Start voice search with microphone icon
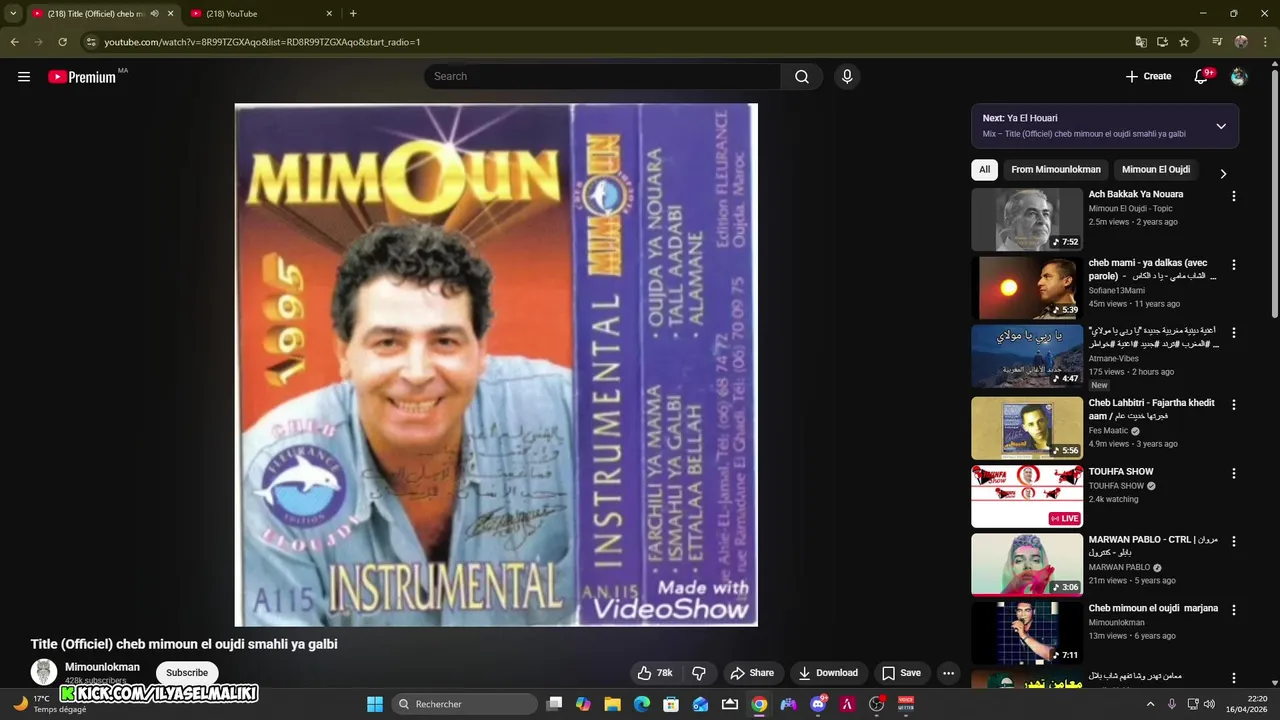The height and width of the screenshot is (720, 1280). tap(847, 76)
